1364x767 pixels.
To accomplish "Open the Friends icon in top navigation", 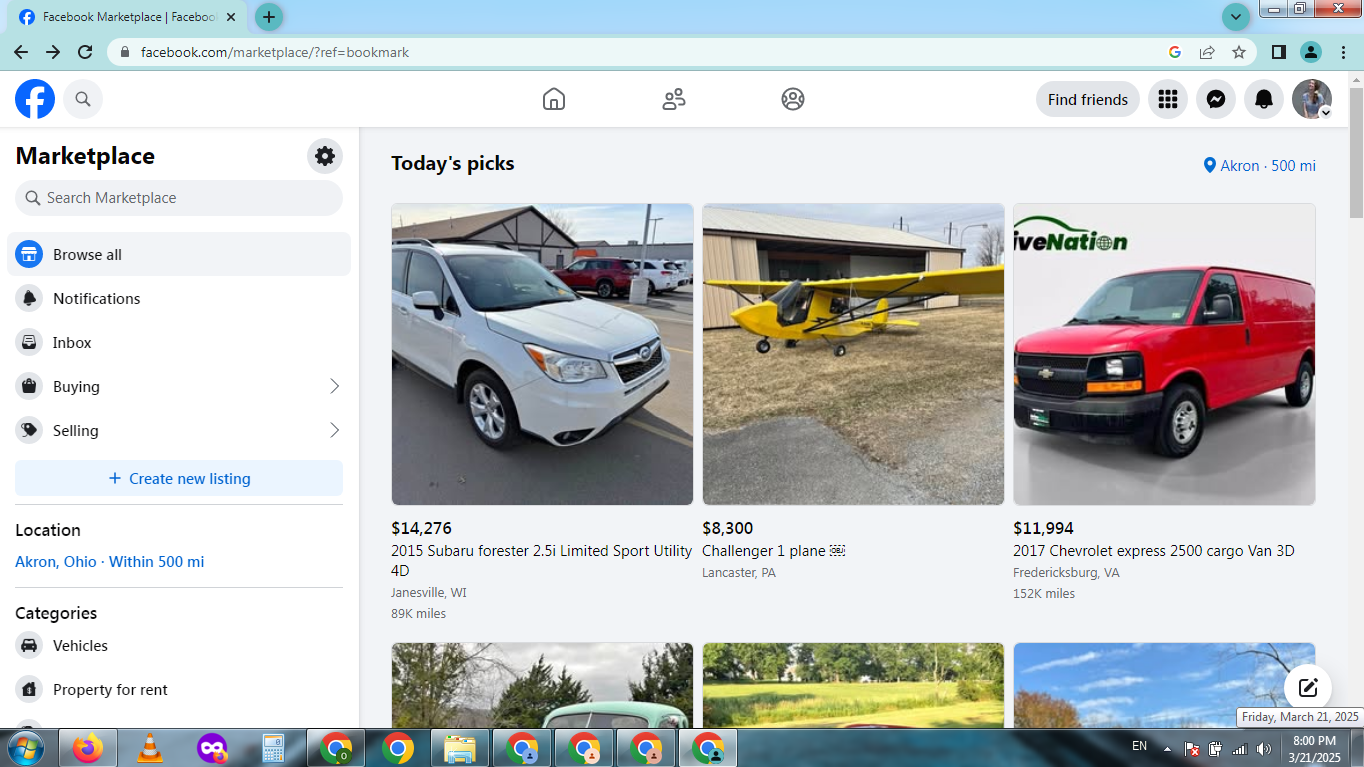I will point(674,99).
